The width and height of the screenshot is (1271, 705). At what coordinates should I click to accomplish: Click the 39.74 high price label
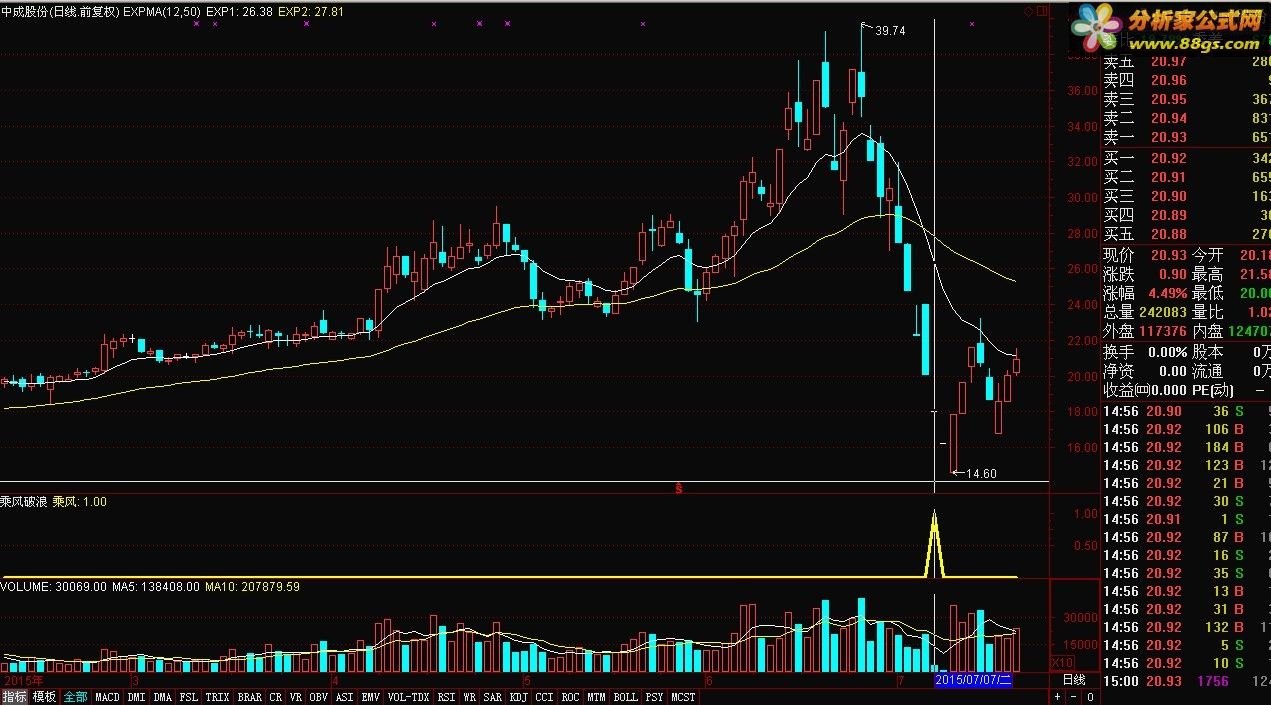(890, 31)
